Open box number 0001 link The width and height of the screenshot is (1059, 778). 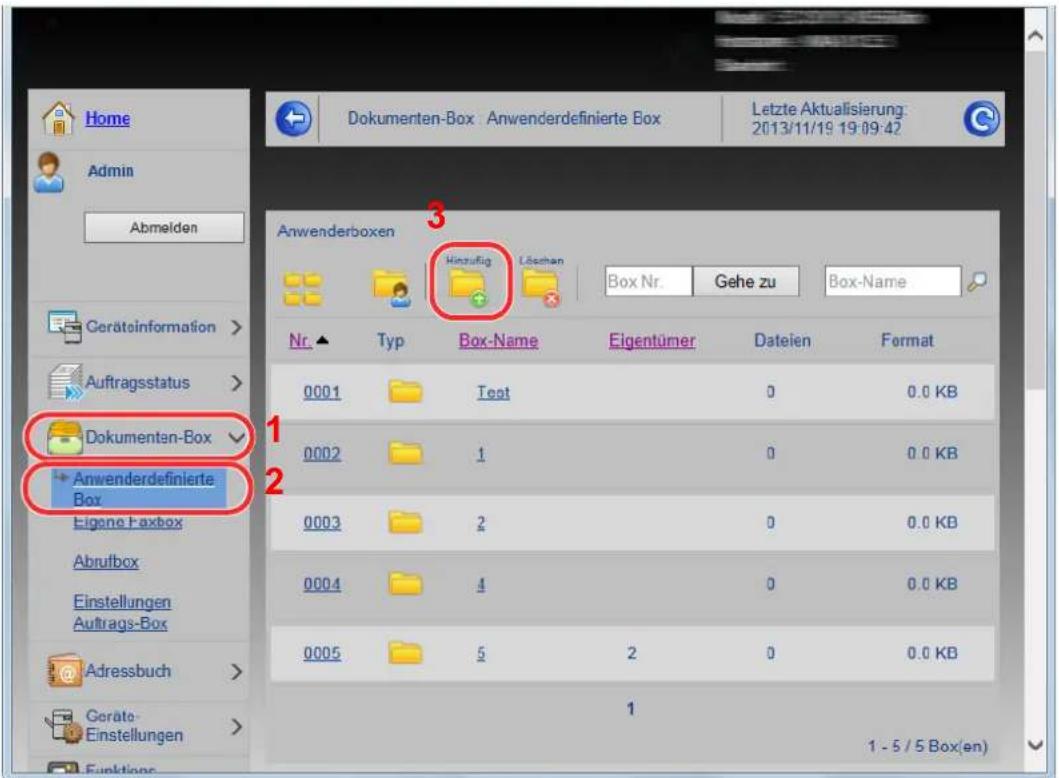click(x=322, y=392)
